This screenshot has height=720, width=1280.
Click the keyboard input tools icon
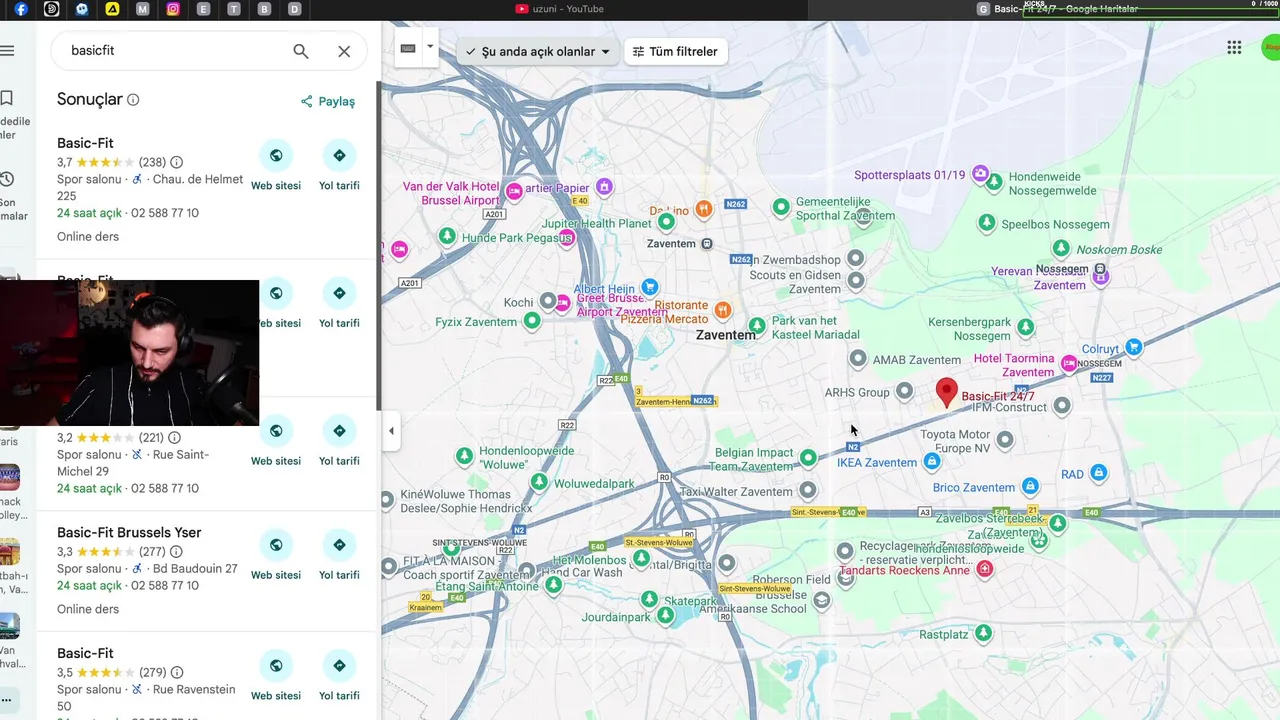(x=408, y=48)
